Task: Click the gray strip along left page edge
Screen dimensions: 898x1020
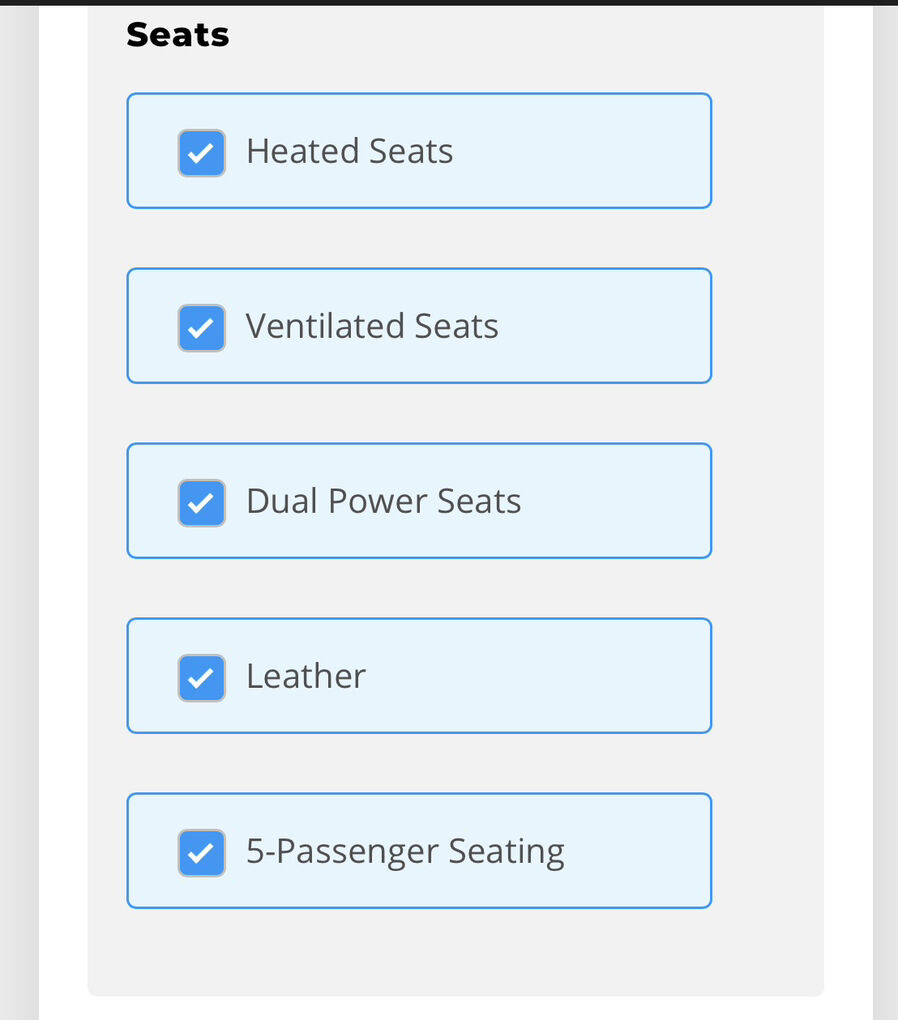Action: pos(18,500)
